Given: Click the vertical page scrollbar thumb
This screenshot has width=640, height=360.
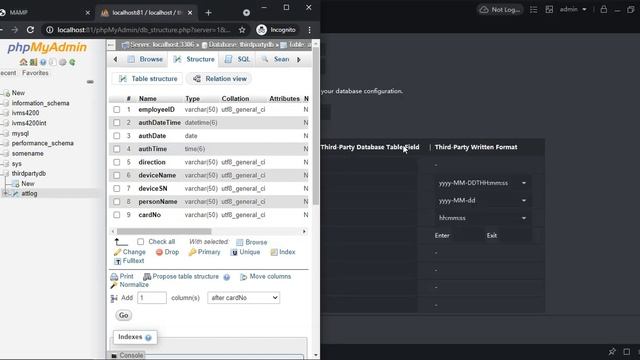Looking at the screenshot, I should pos(316,126).
